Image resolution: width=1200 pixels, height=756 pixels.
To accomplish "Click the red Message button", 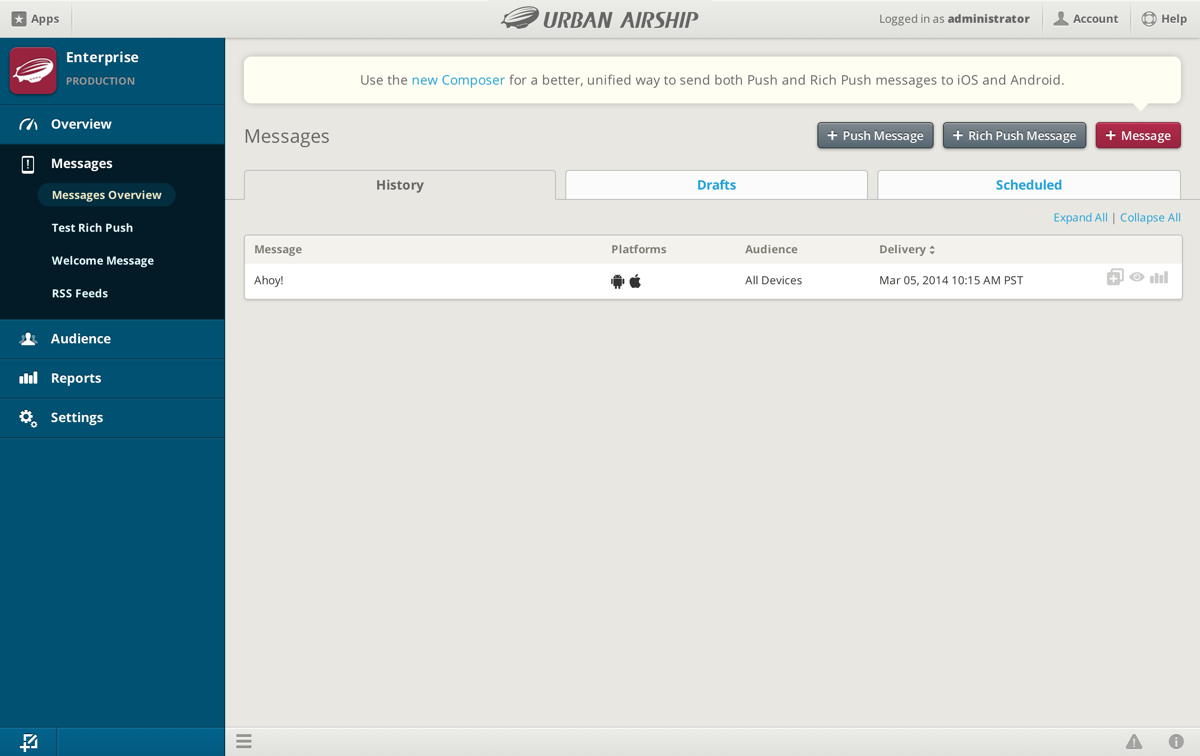I will click(x=1138, y=135).
